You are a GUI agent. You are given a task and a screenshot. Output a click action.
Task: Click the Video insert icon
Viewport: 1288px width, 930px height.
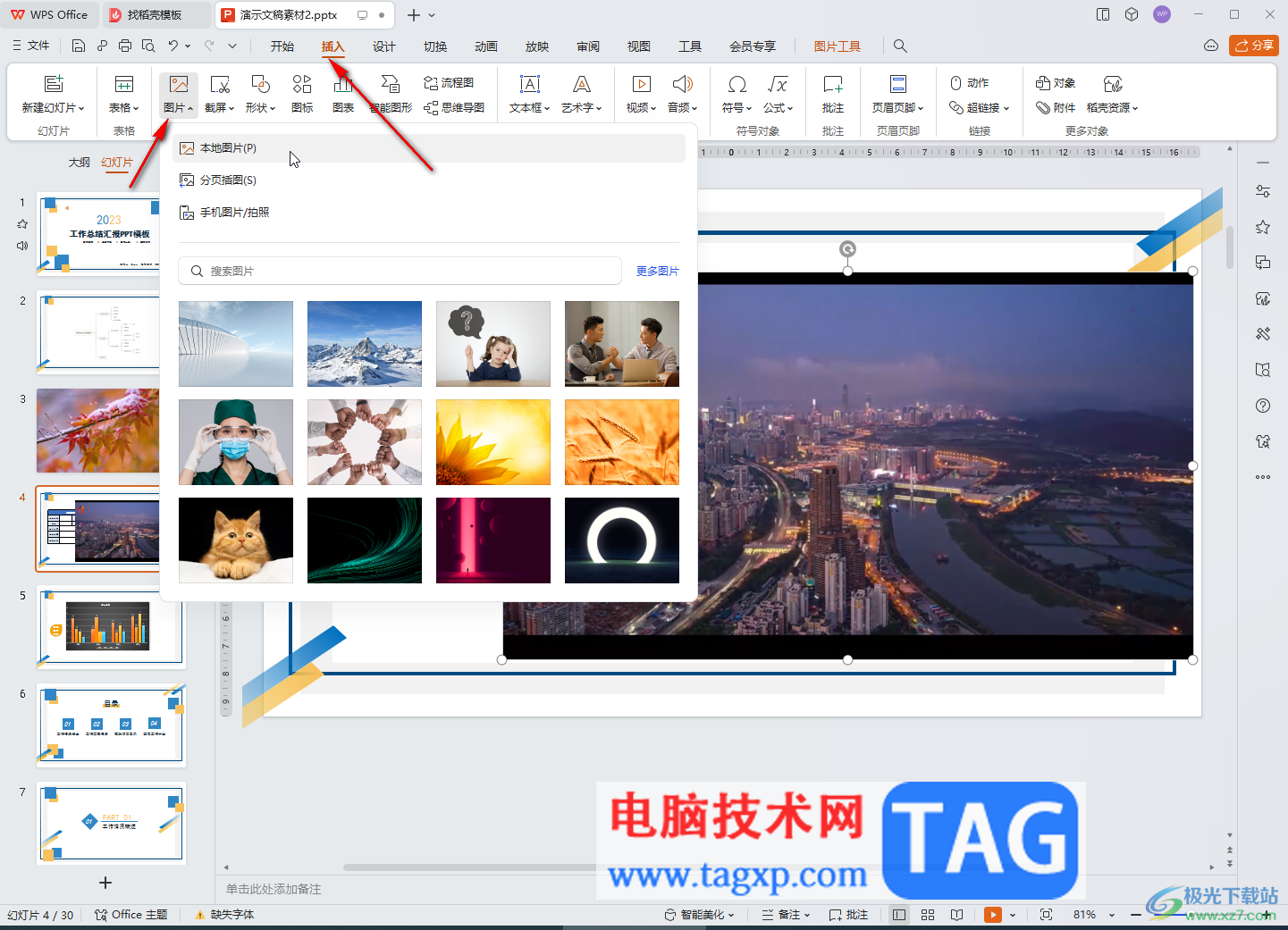point(642,84)
